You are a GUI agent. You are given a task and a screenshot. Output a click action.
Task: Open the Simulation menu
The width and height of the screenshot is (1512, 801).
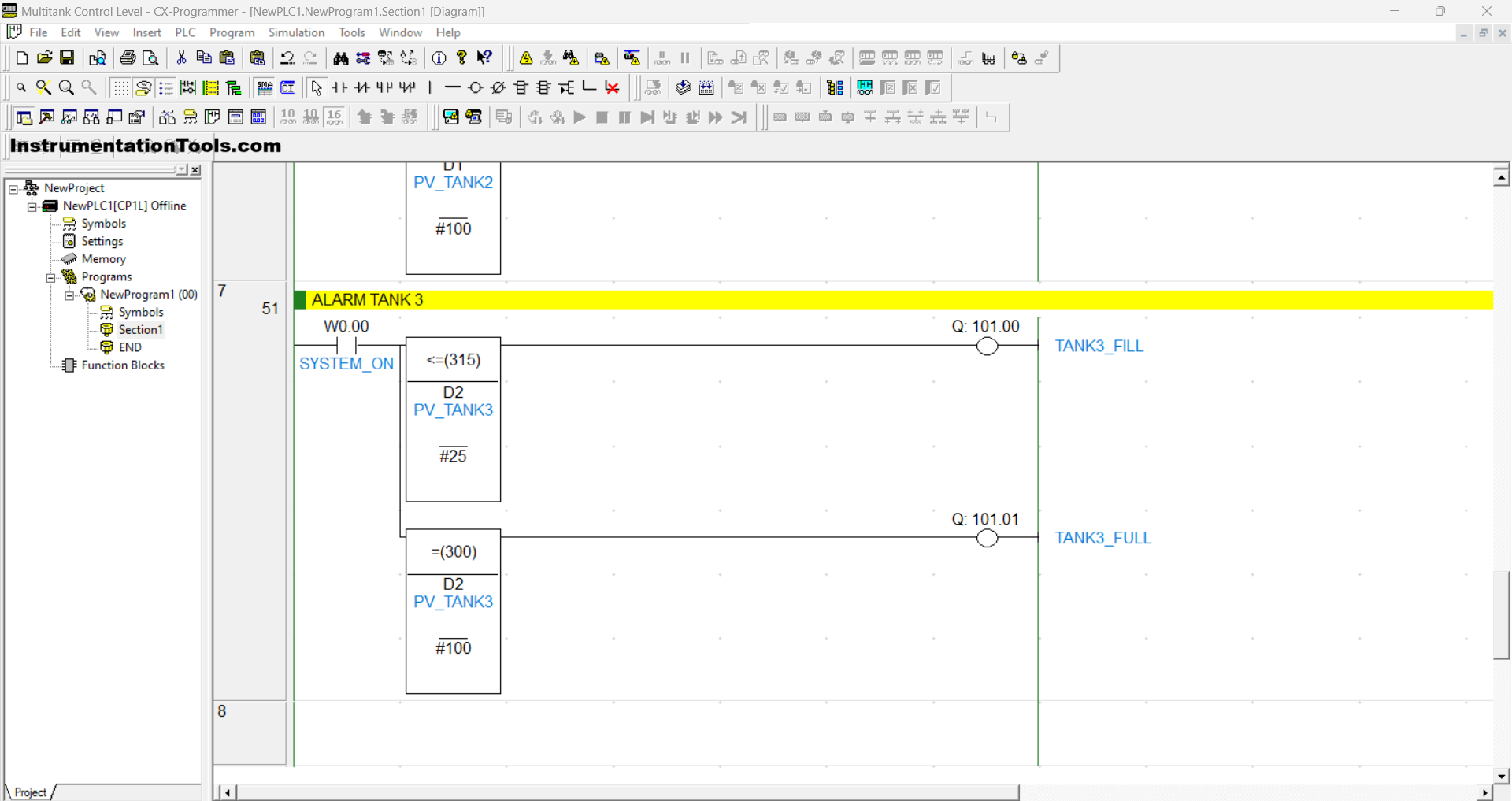[296, 32]
